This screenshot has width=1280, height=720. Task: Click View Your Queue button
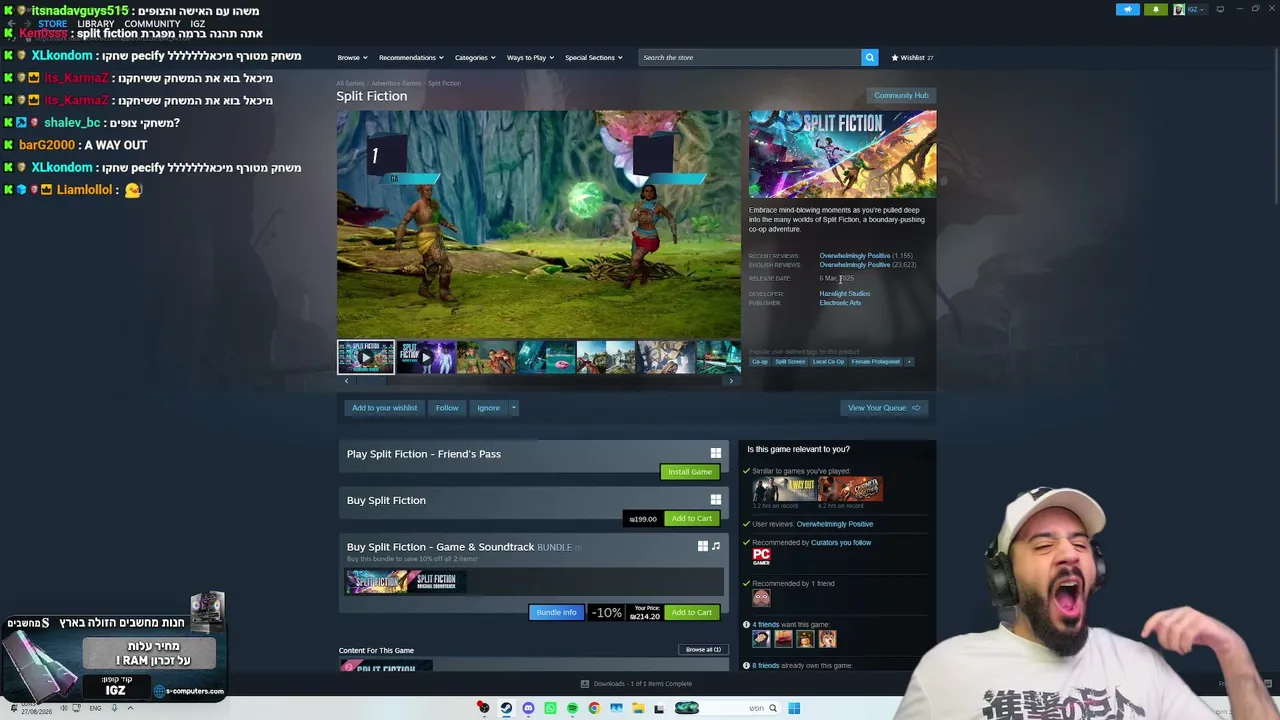click(x=884, y=408)
